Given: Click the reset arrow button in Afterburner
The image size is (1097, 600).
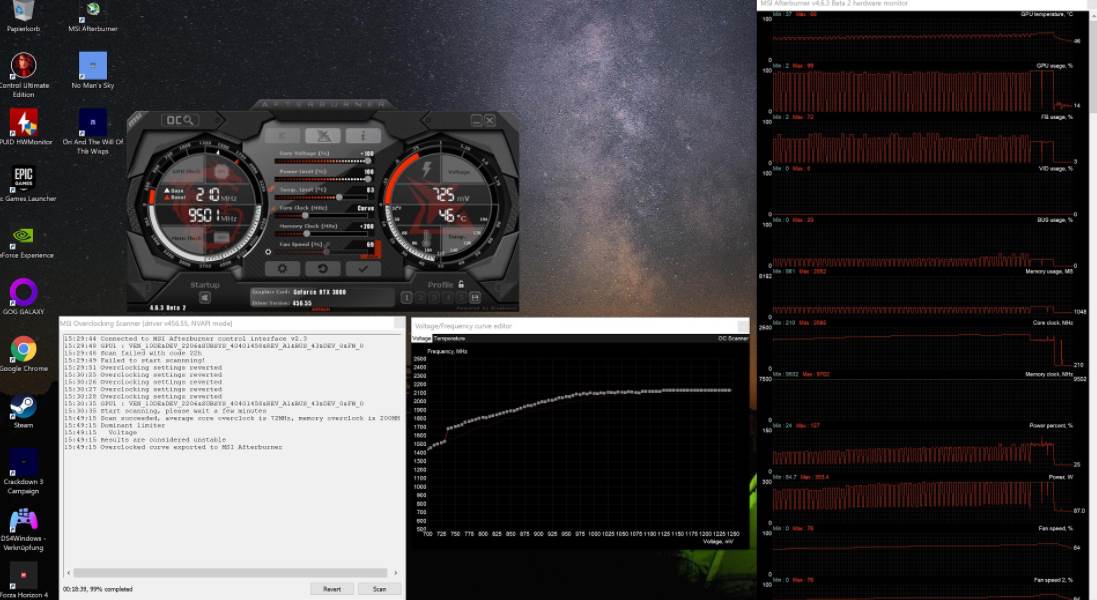Looking at the screenshot, I should [x=323, y=269].
